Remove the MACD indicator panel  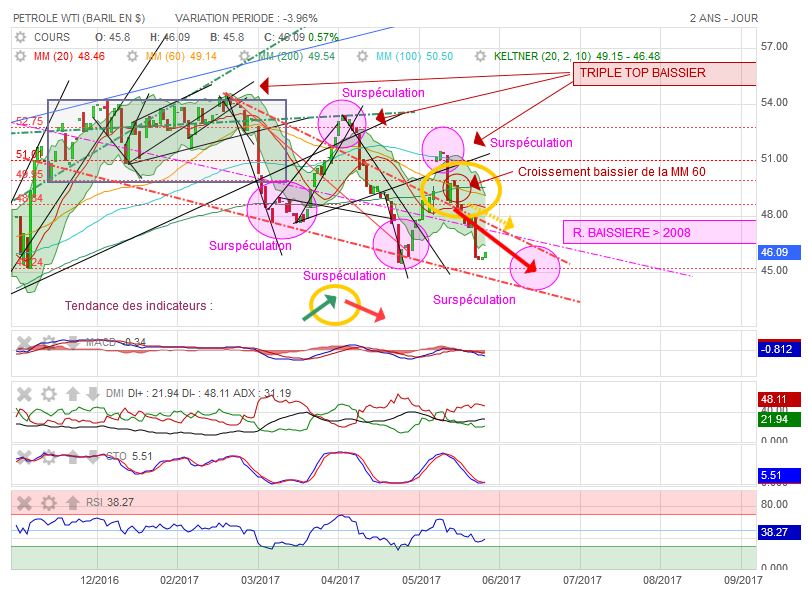tap(24, 343)
